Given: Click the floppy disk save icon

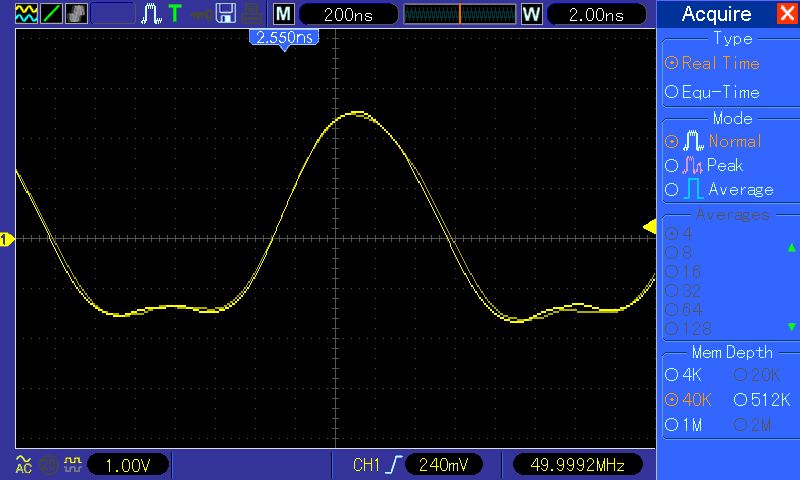Looking at the screenshot, I should [226, 13].
